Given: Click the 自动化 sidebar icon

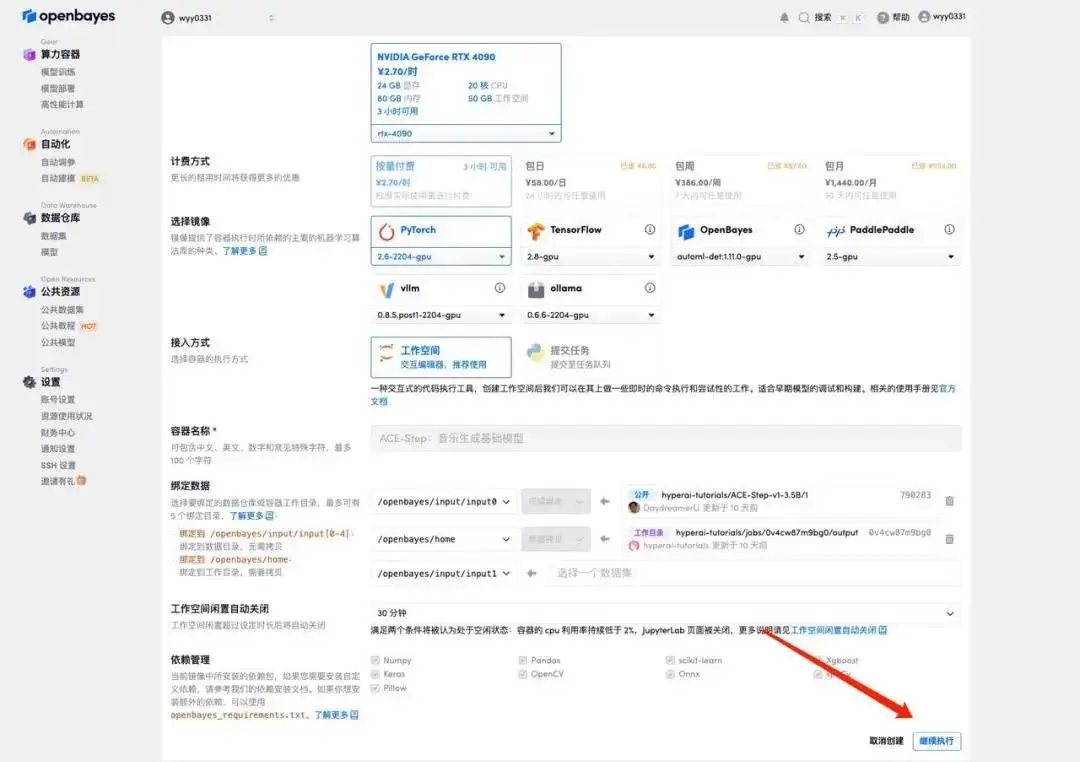Looking at the screenshot, I should 29,144.
